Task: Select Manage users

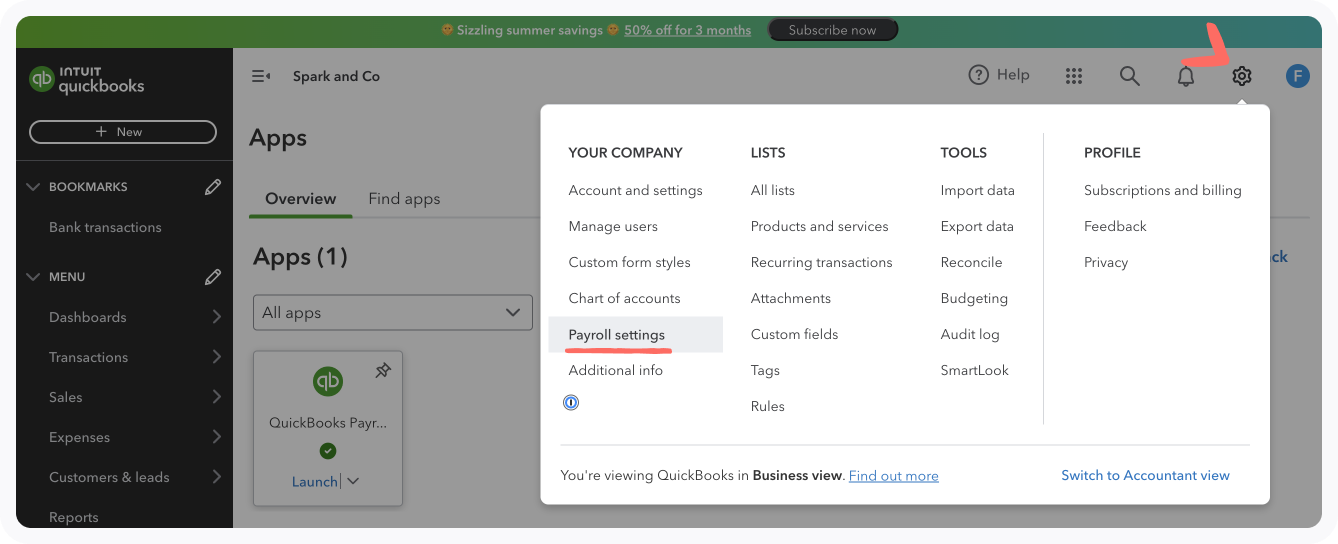Action: 613,226
